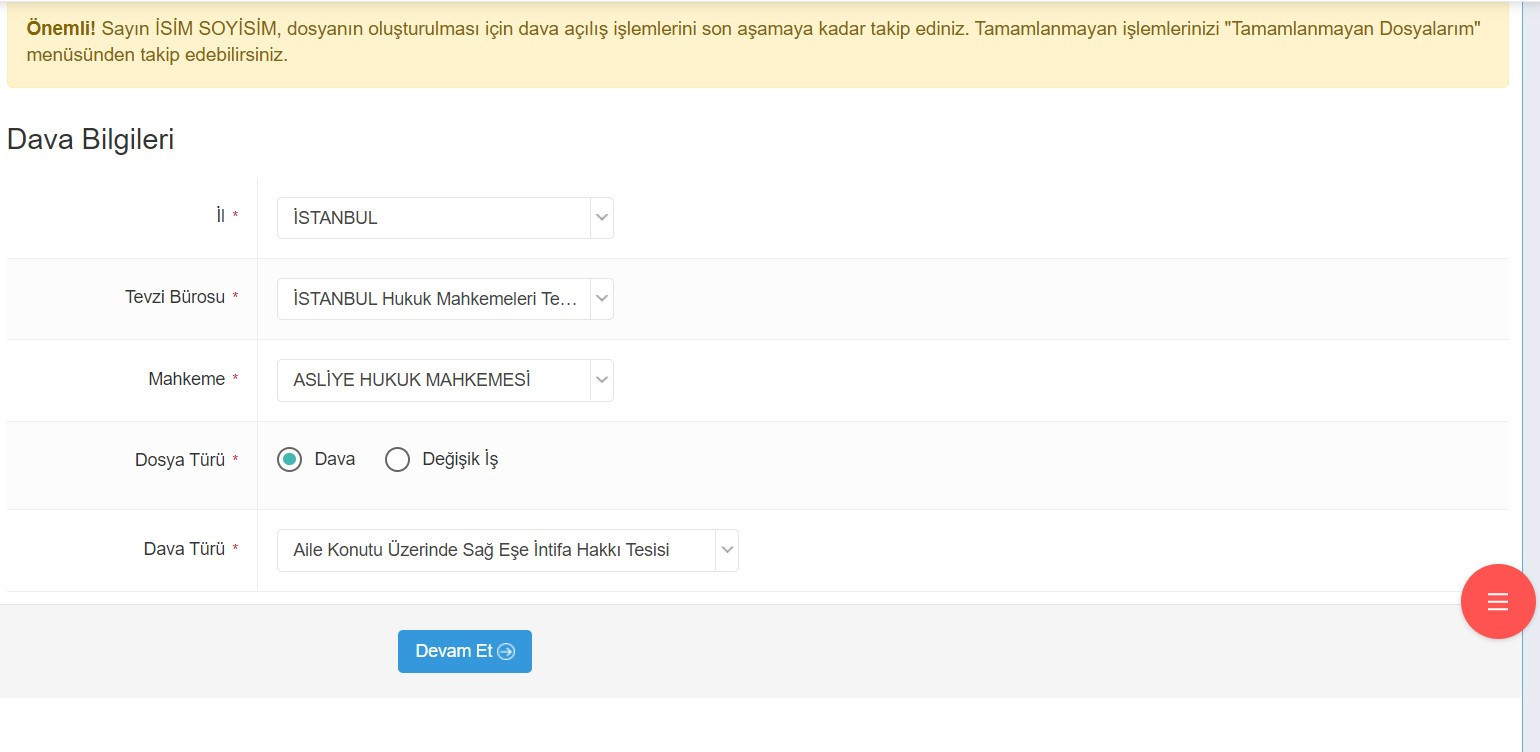Click the Dava Bilgileri section heading

tap(91, 140)
